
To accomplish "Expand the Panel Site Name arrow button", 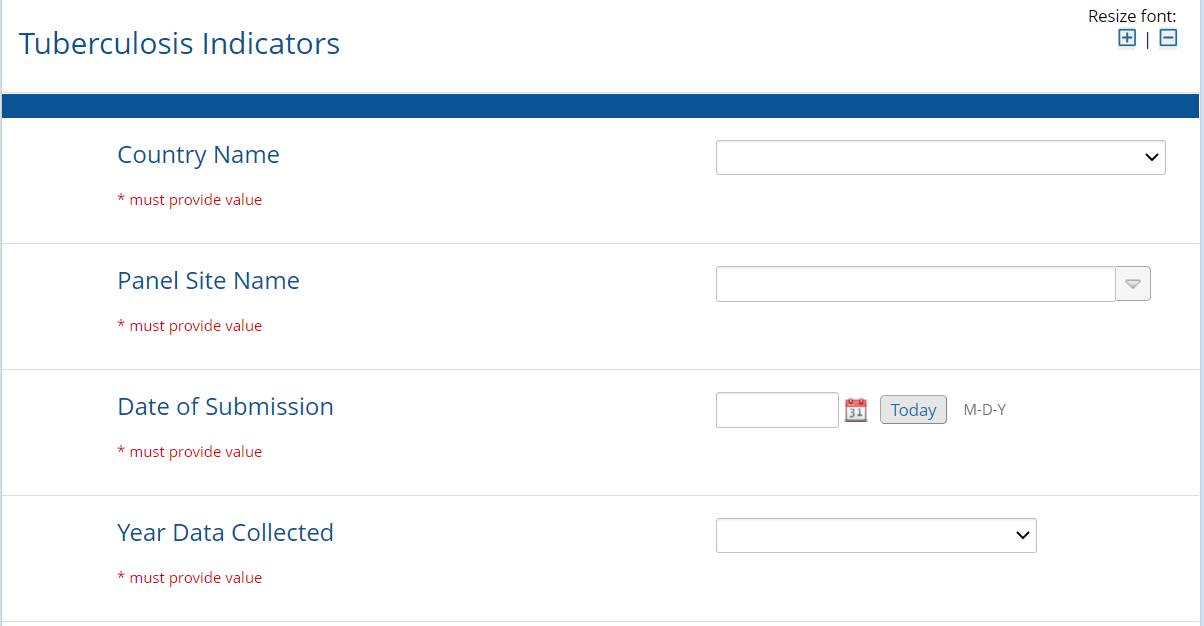I will [x=1133, y=284].
